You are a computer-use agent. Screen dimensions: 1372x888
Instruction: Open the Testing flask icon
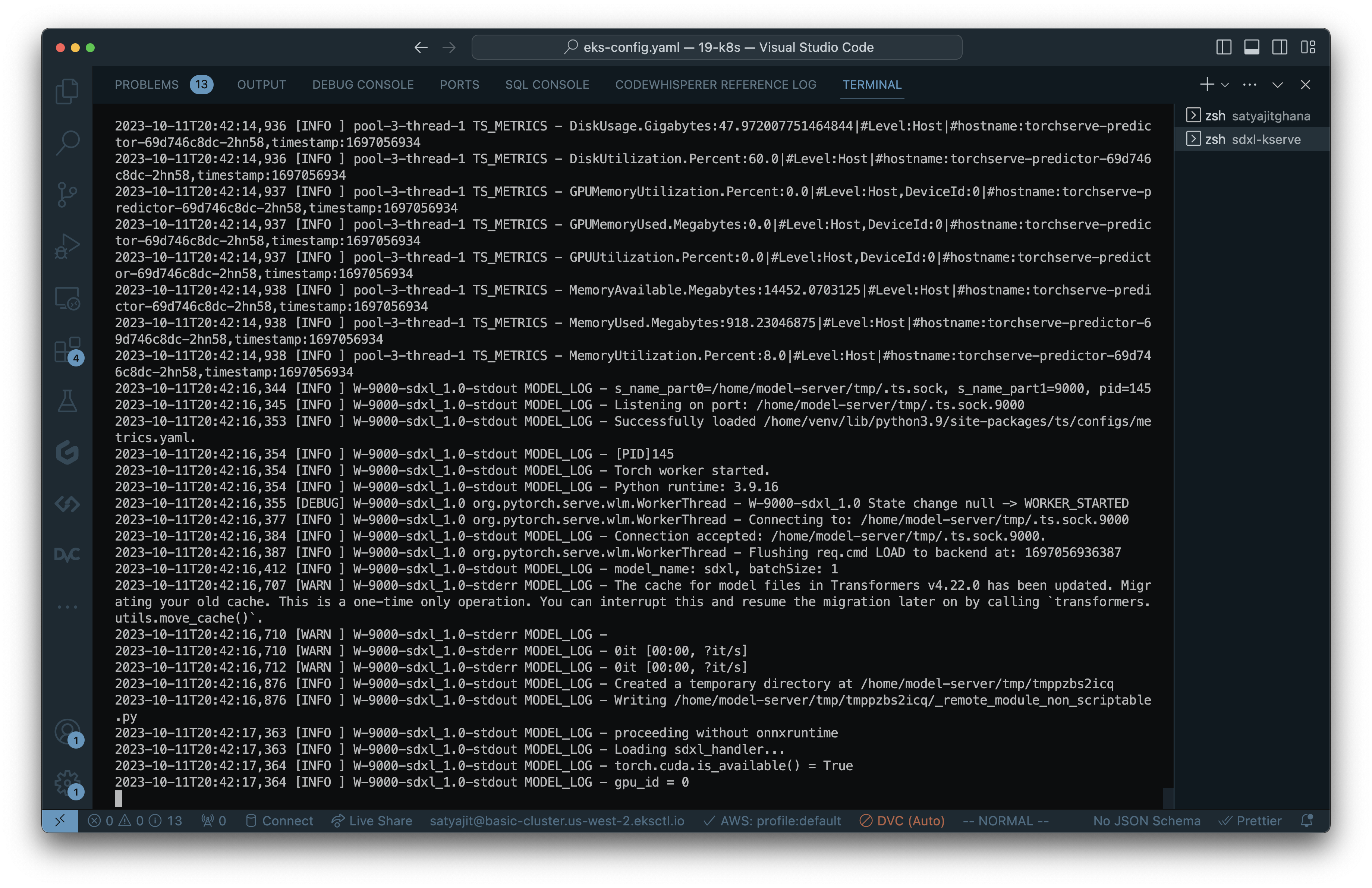pyautogui.click(x=67, y=401)
